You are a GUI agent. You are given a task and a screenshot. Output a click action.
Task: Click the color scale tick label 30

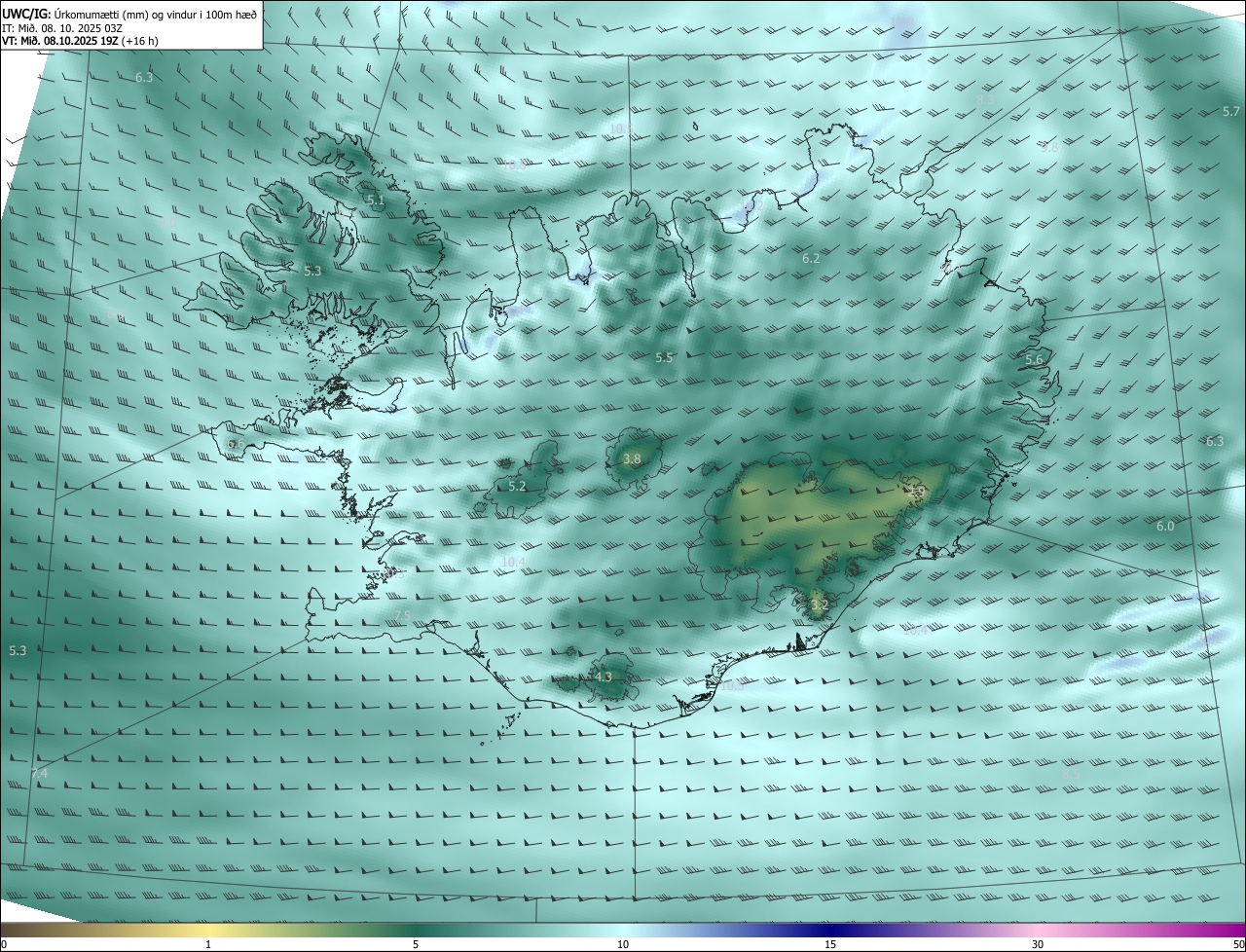[x=1038, y=944]
